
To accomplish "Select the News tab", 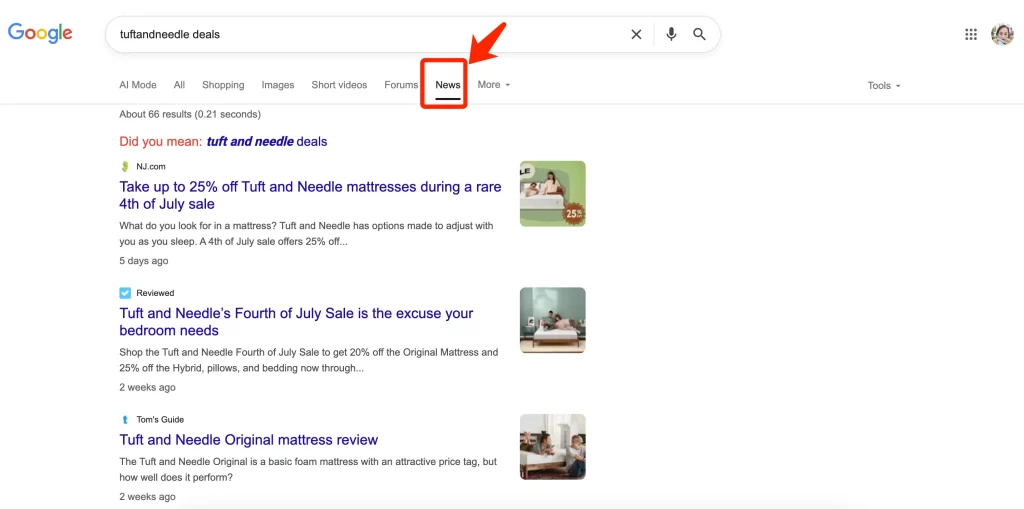I will click(x=448, y=85).
